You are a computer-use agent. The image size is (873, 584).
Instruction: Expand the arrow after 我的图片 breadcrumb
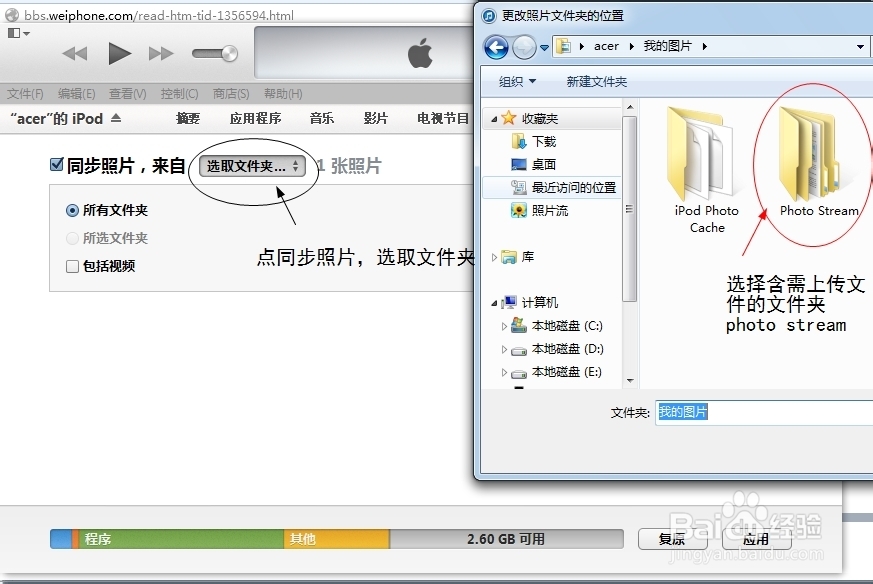coord(704,46)
